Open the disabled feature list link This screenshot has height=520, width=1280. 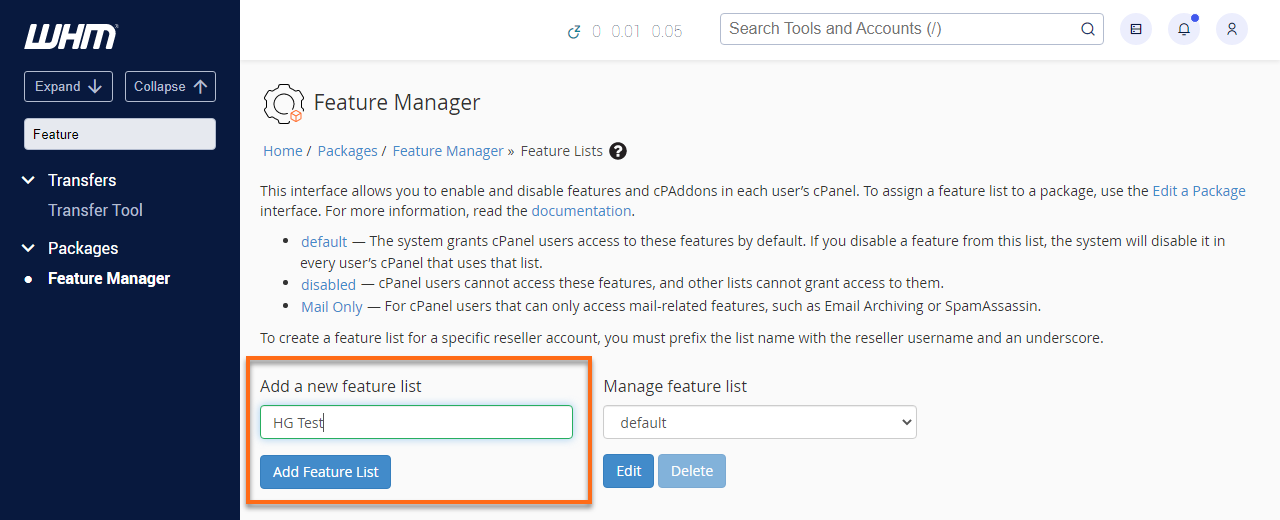(x=328, y=284)
